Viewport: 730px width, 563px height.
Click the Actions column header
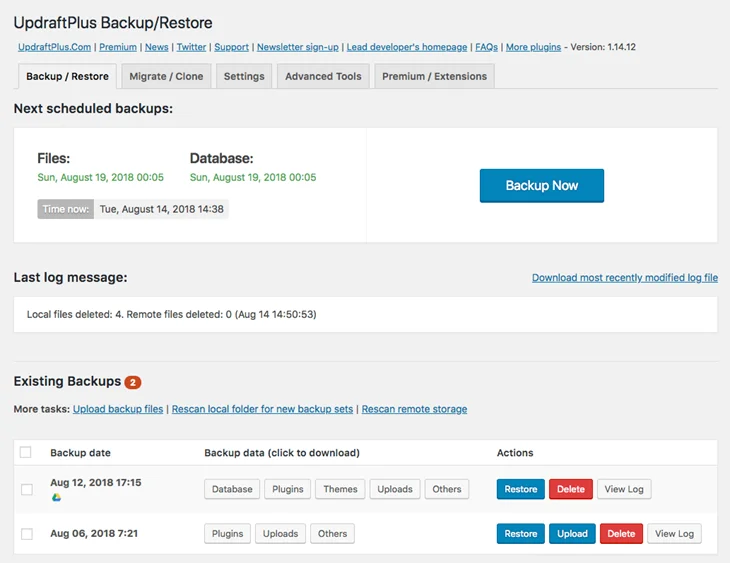coord(515,453)
